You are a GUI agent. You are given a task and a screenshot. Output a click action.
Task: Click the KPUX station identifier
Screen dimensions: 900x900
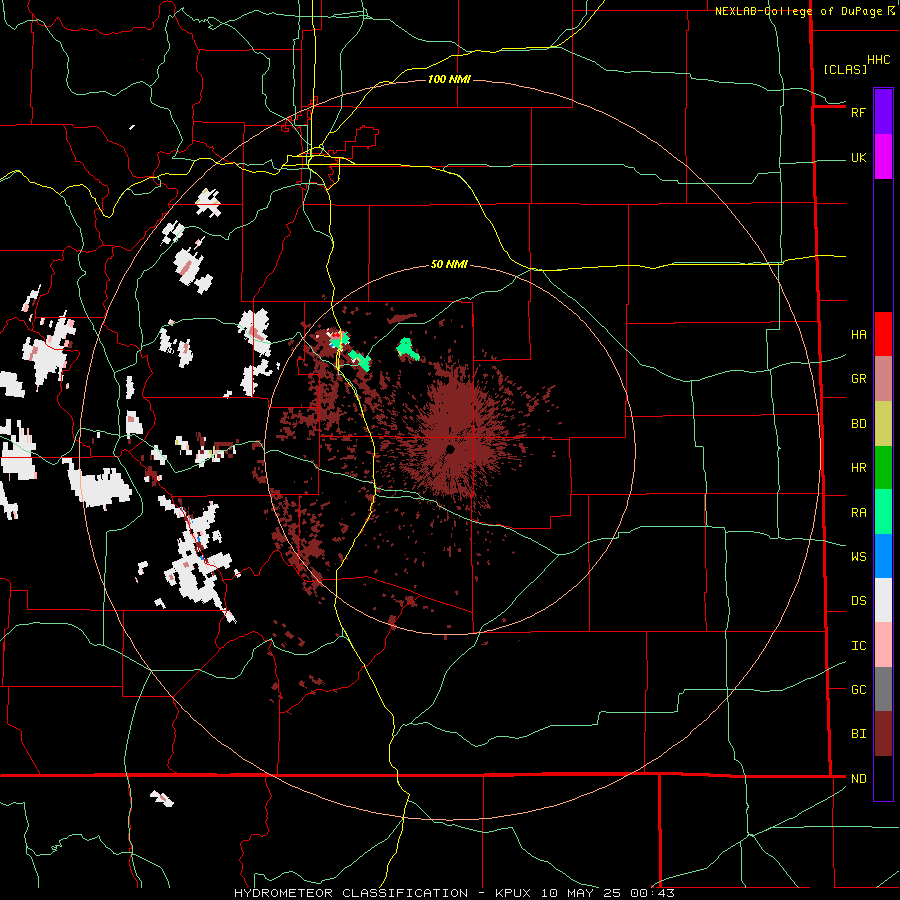(x=513, y=893)
